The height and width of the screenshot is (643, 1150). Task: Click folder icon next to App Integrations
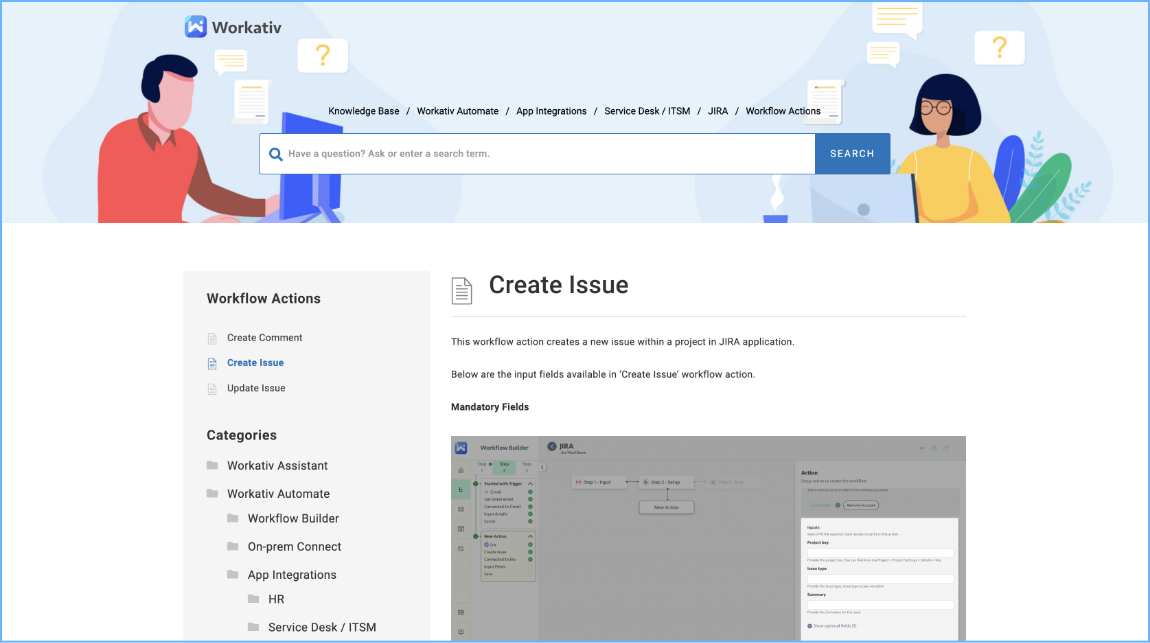pyautogui.click(x=233, y=574)
